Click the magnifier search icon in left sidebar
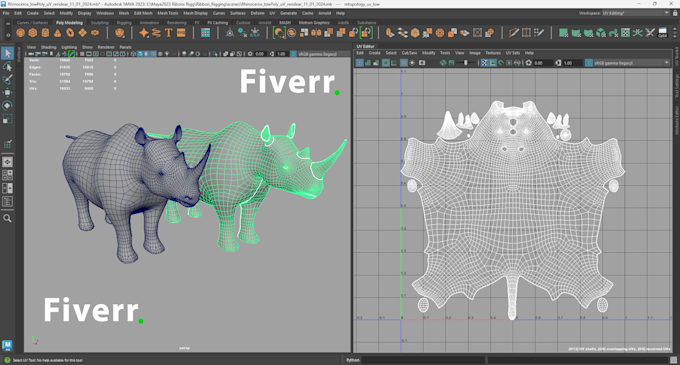The height and width of the screenshot is (365, 680). pos(7,218)
